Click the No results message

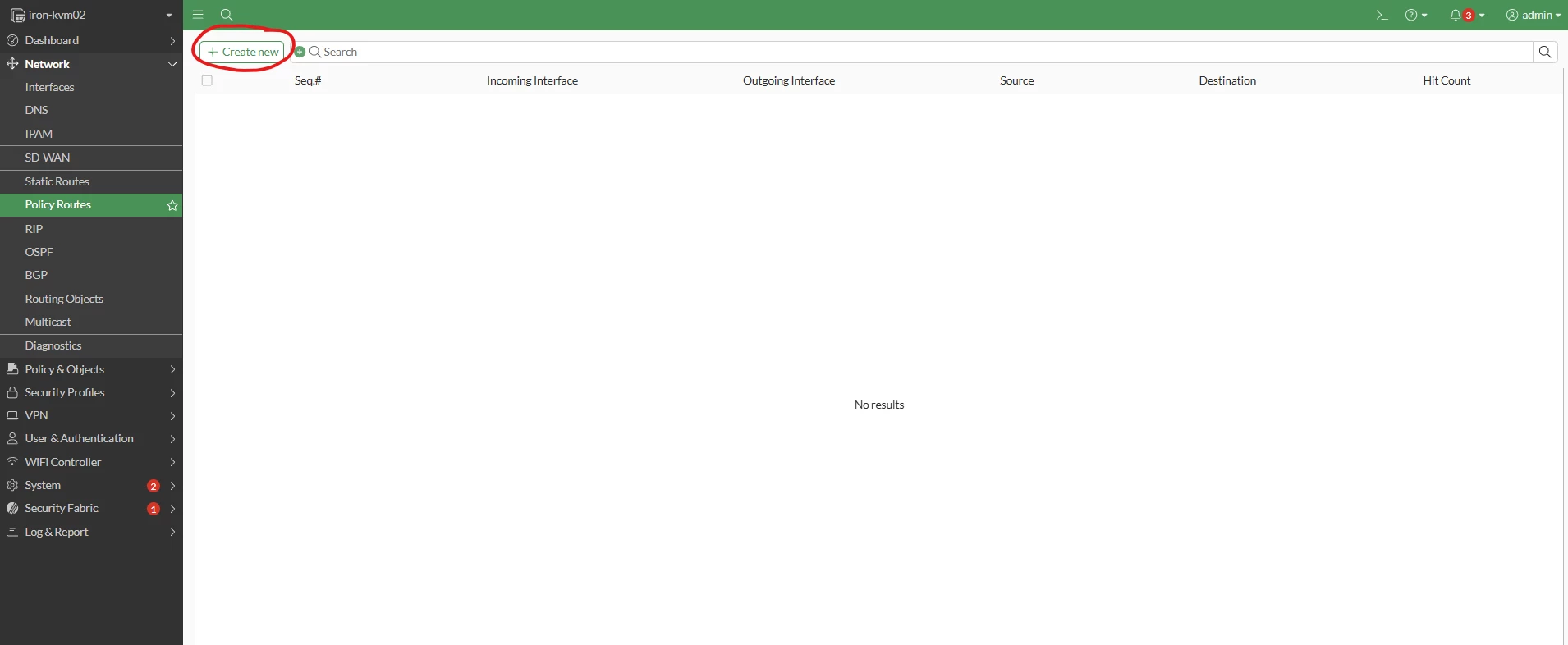(x=878, y=405)
